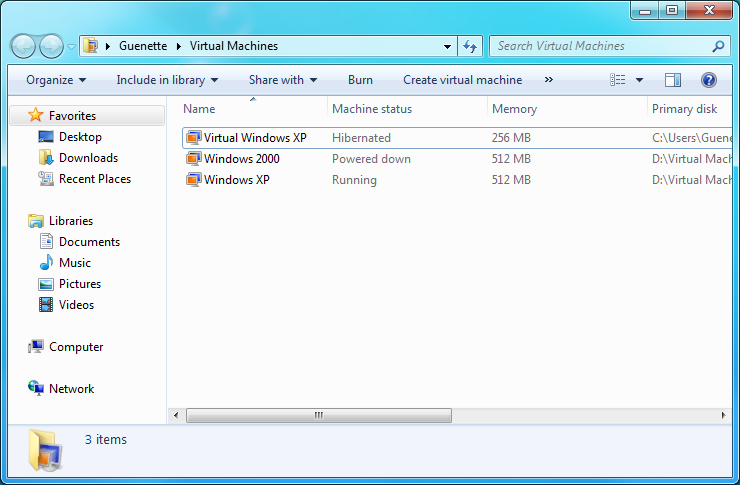The width and height of the screenshot is (740, 485).
Task: Click the Downloads folder icon
Action: 46,158
